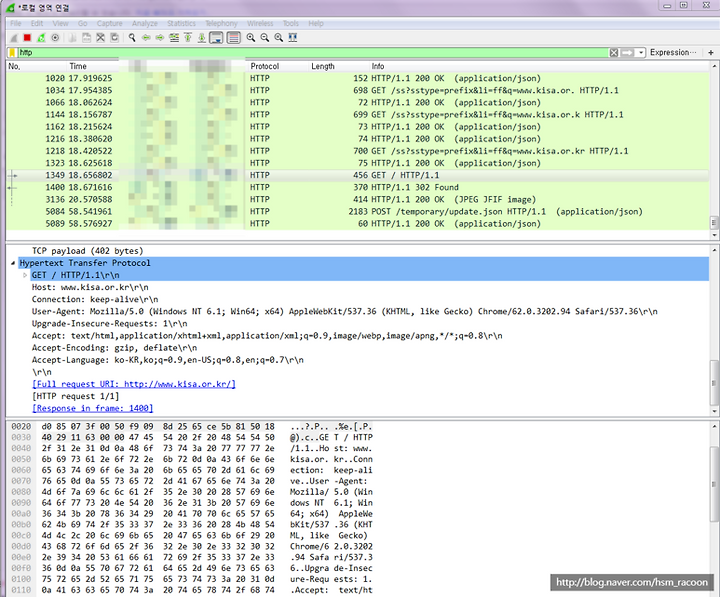
Task: Find a packet with magnifier icon
Action: coord(132,38)
